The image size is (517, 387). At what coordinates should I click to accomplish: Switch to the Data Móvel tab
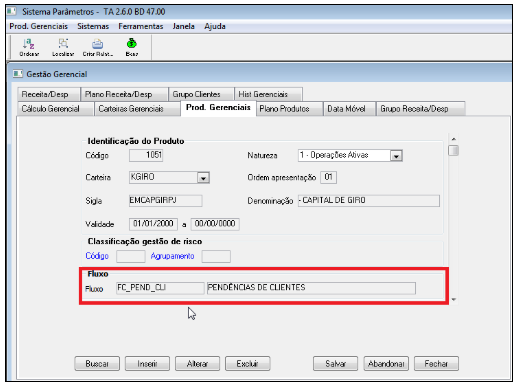(x=350, y=109)
